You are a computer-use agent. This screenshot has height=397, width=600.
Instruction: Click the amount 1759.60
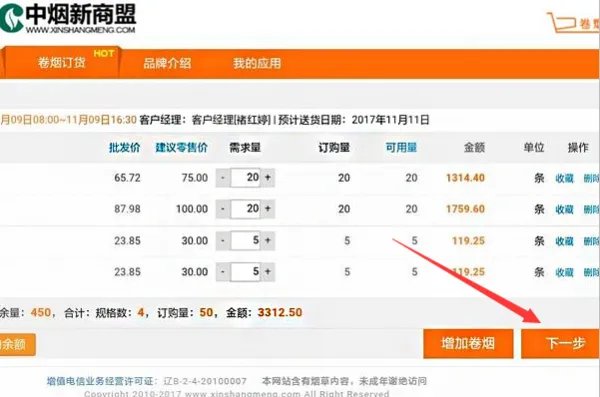465,209
